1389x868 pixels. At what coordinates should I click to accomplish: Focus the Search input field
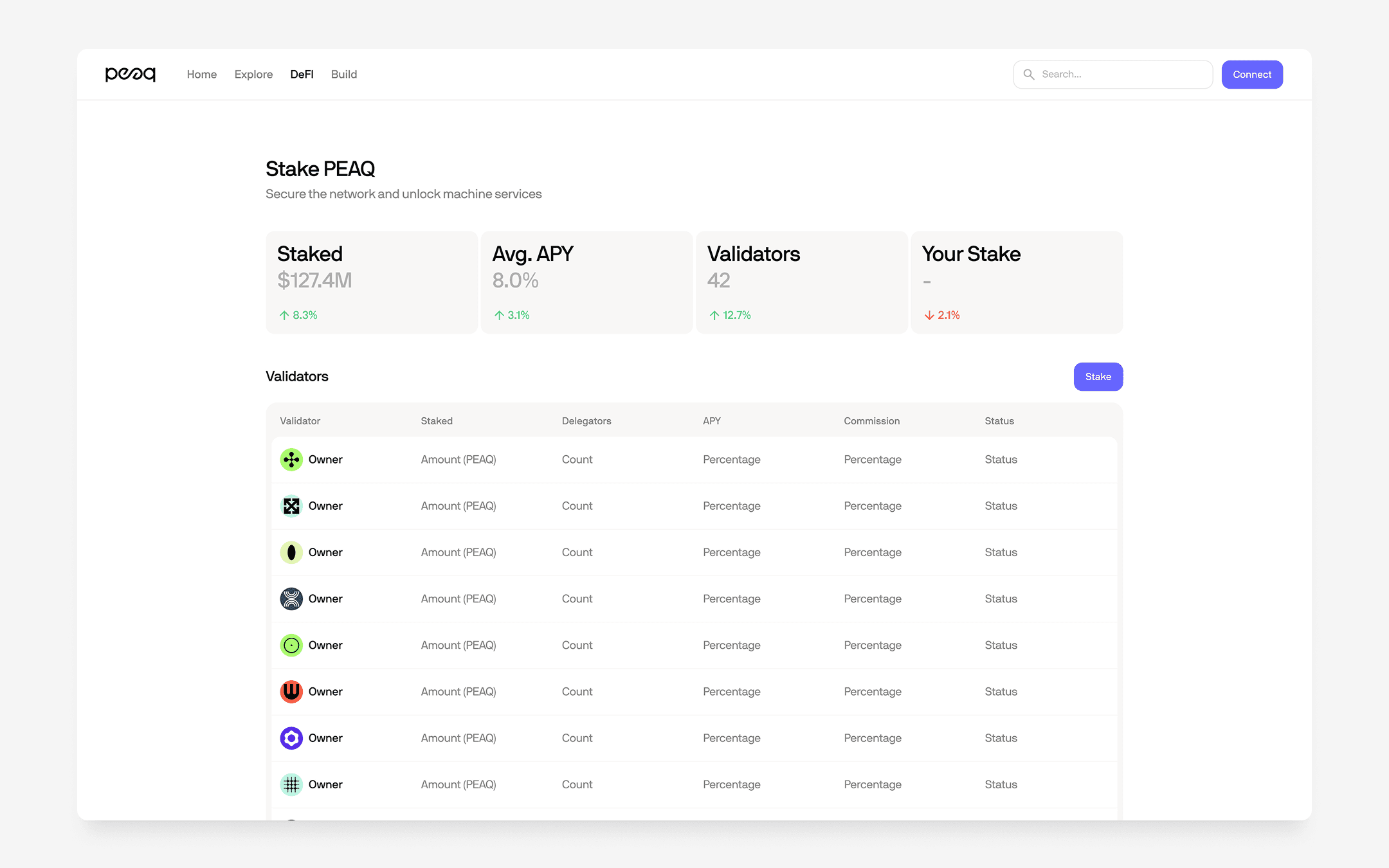(1113, 75)
